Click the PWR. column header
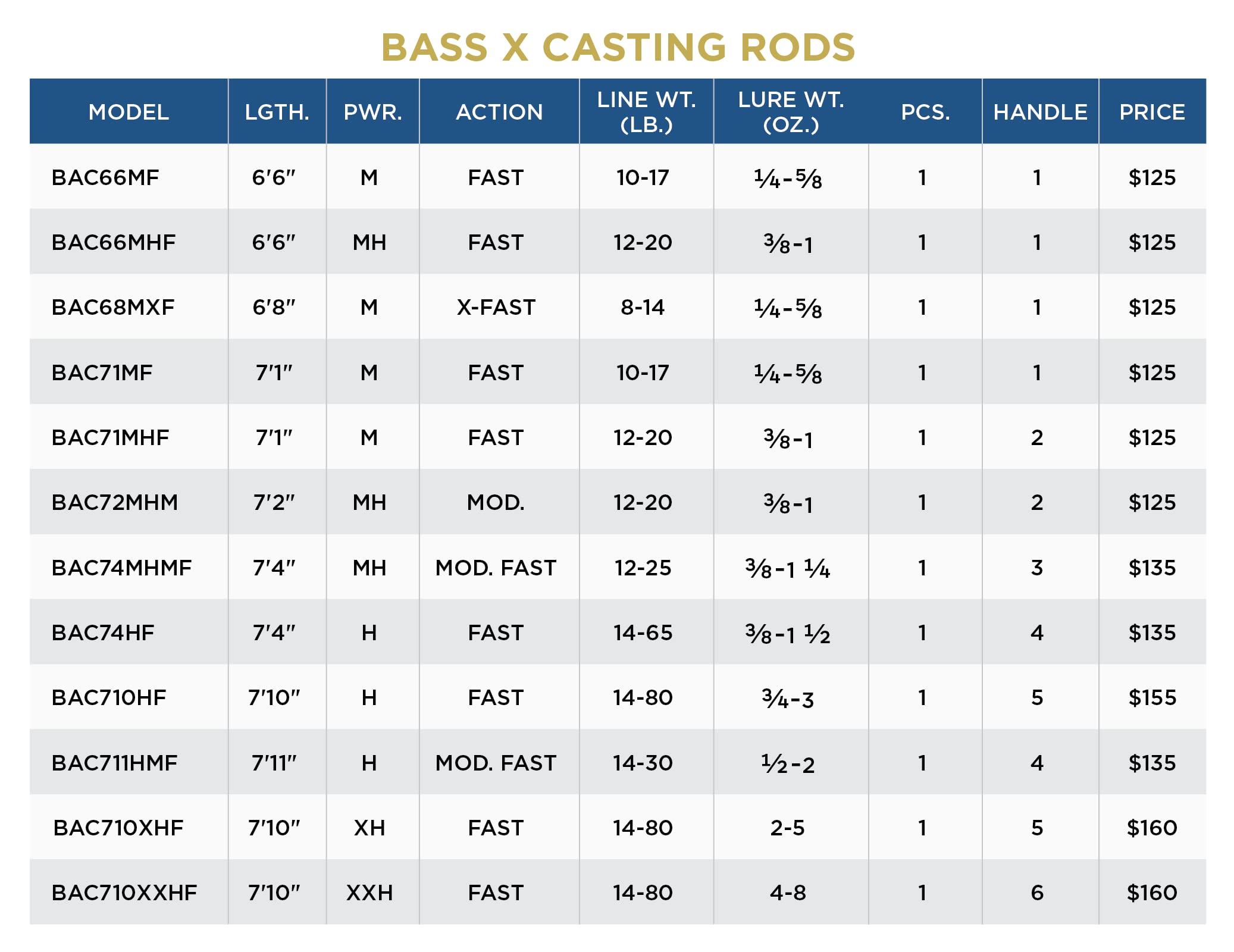The image size is (1234, 952). (x=373, y=112)
